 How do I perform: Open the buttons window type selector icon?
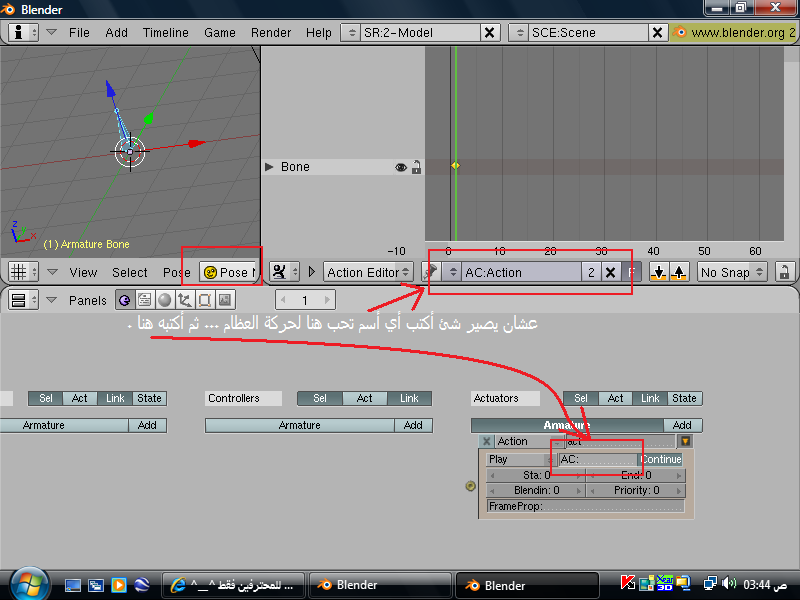[23, 300]
